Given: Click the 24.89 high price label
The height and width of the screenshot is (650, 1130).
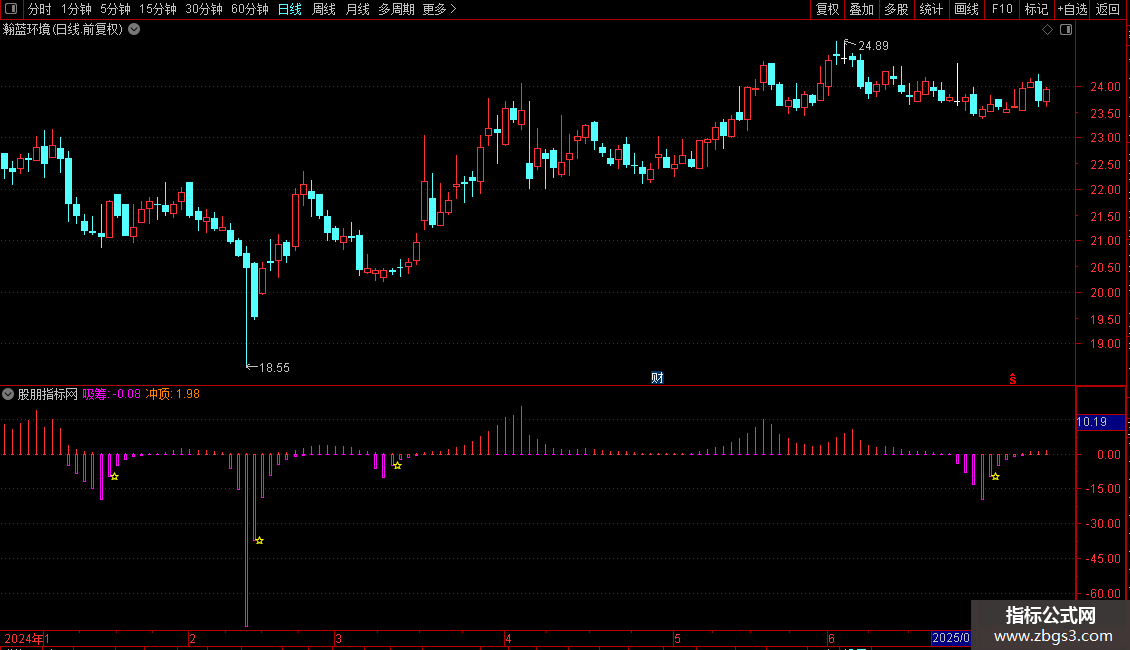Looking at the screenshot, I should click(x=873, y=46).
